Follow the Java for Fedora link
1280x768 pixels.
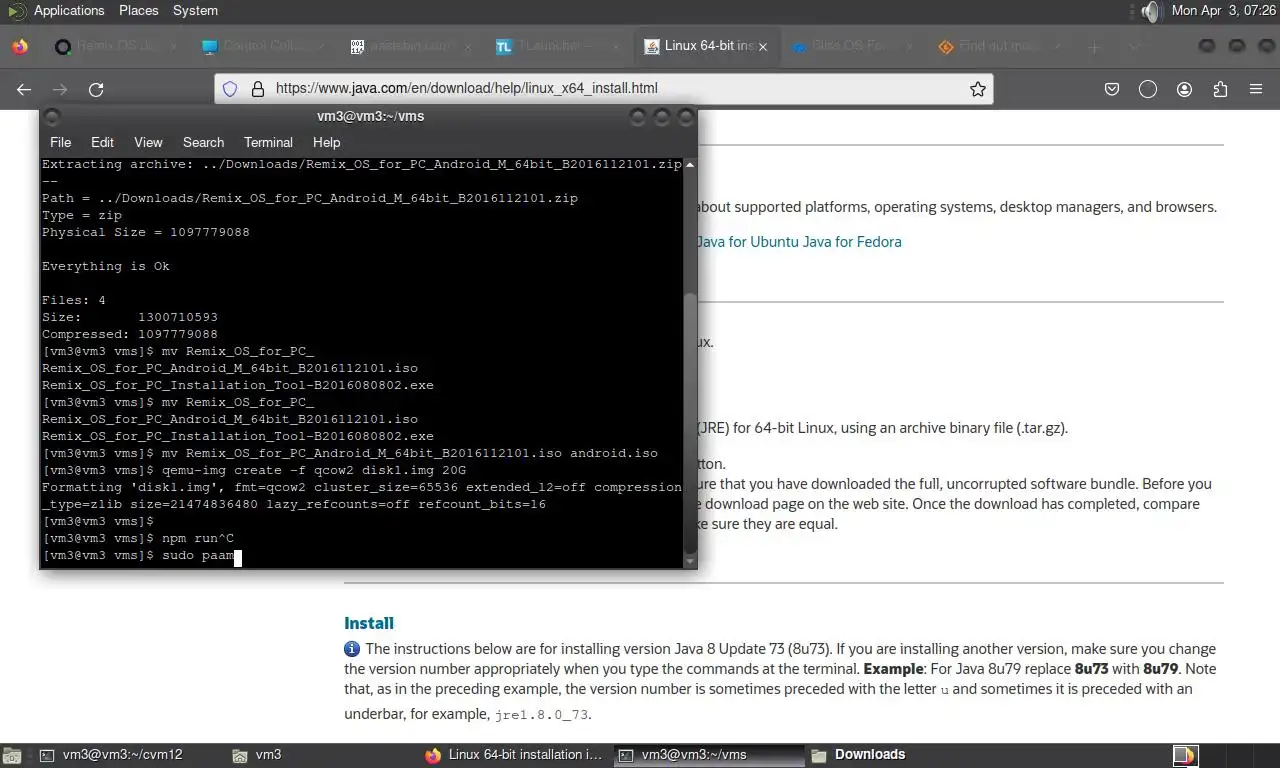[851, 241]
